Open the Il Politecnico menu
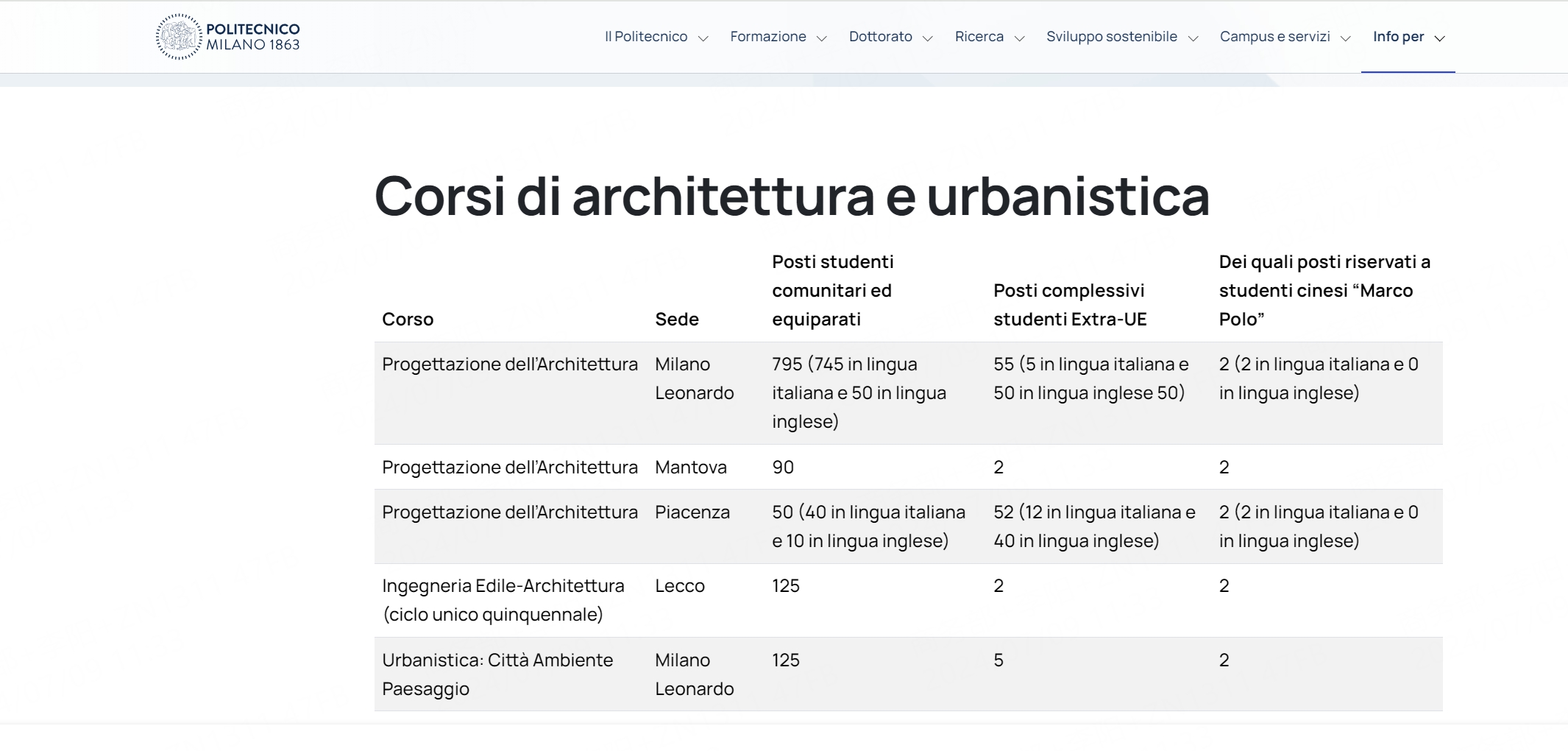The image size is (1568, 751). point(645,37)
